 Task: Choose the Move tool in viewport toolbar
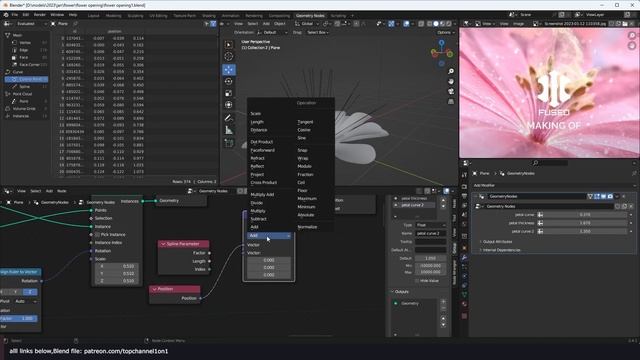tap(229, 69)
